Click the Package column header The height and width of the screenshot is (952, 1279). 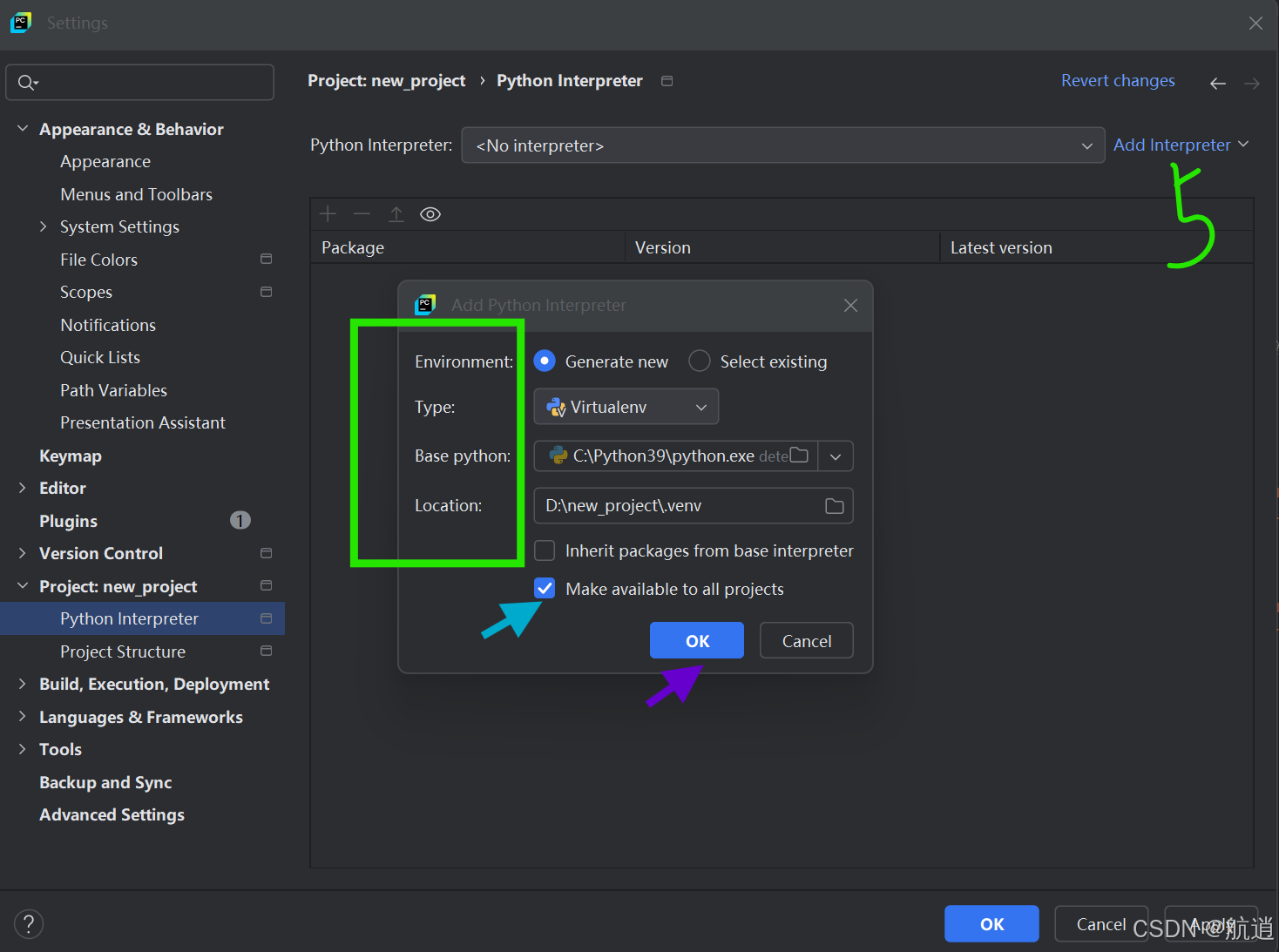468,247
